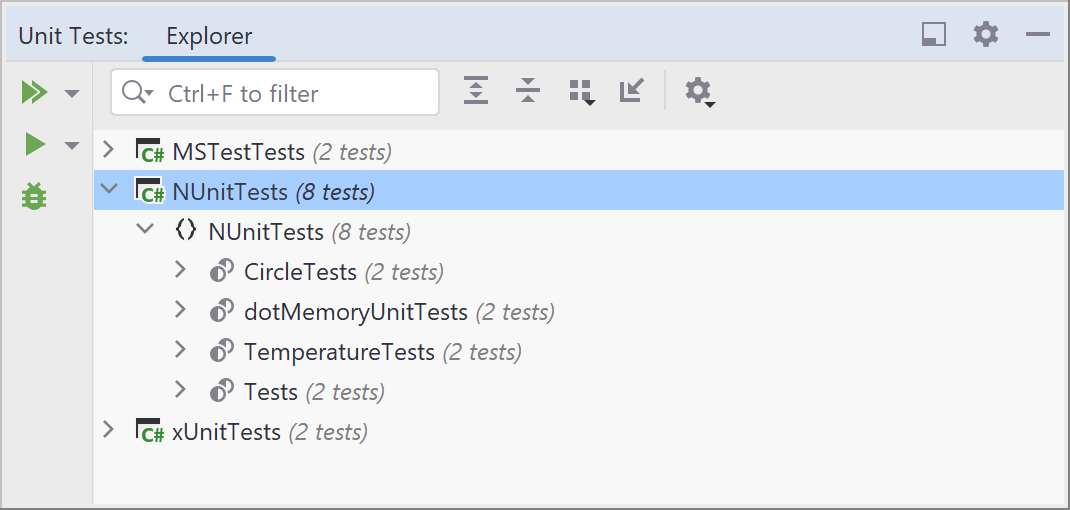Click Run All Tests double-arrow icon
The image size is (1070, 510).
pyautogui.click(x=34, y=93)
